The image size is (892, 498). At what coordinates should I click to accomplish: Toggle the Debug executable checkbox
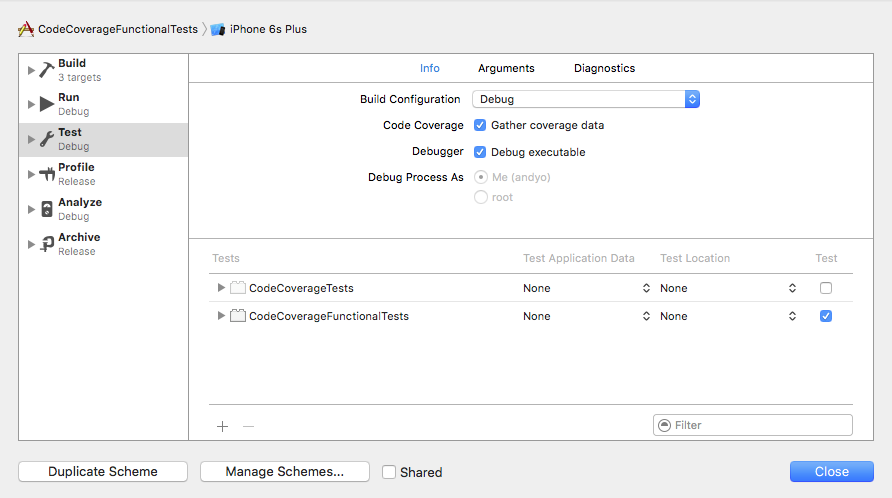[x=480, y=152]
